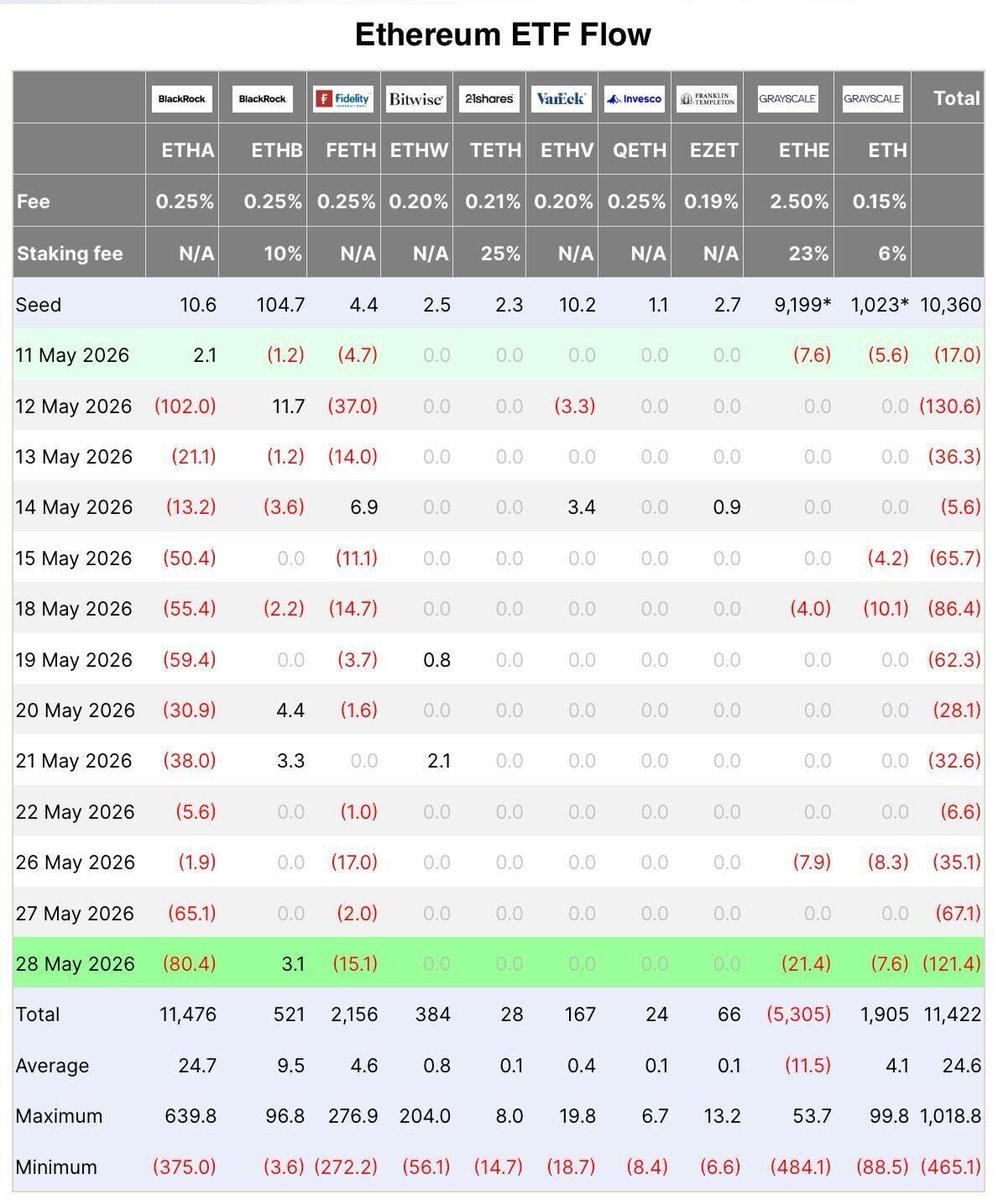Select the (130.6) daily total

click(x=950, y=406)
